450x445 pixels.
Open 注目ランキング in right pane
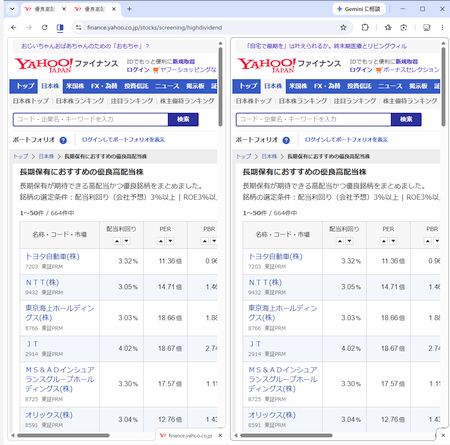coord(355,101)
